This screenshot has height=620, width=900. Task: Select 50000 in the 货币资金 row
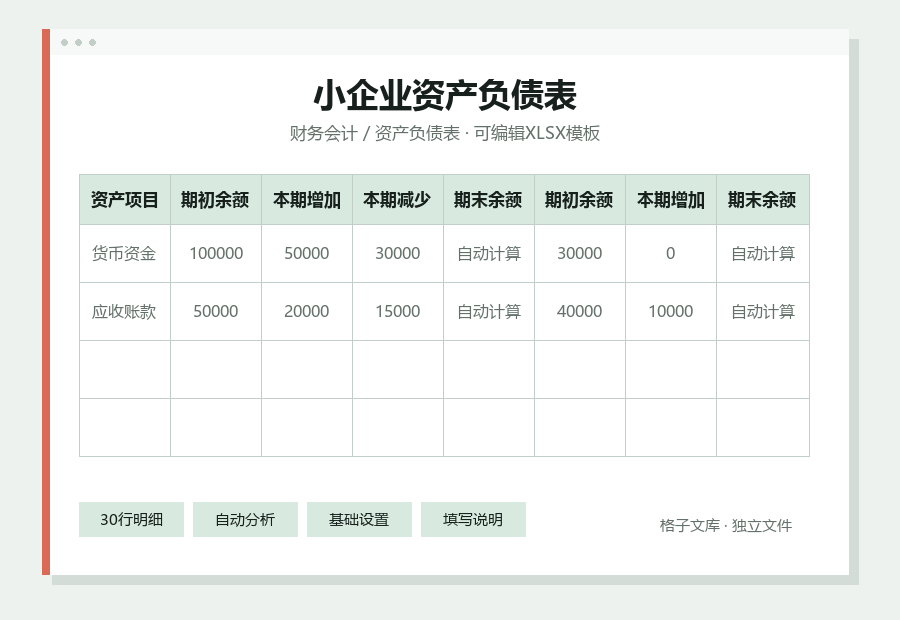[x=307, y=253]
